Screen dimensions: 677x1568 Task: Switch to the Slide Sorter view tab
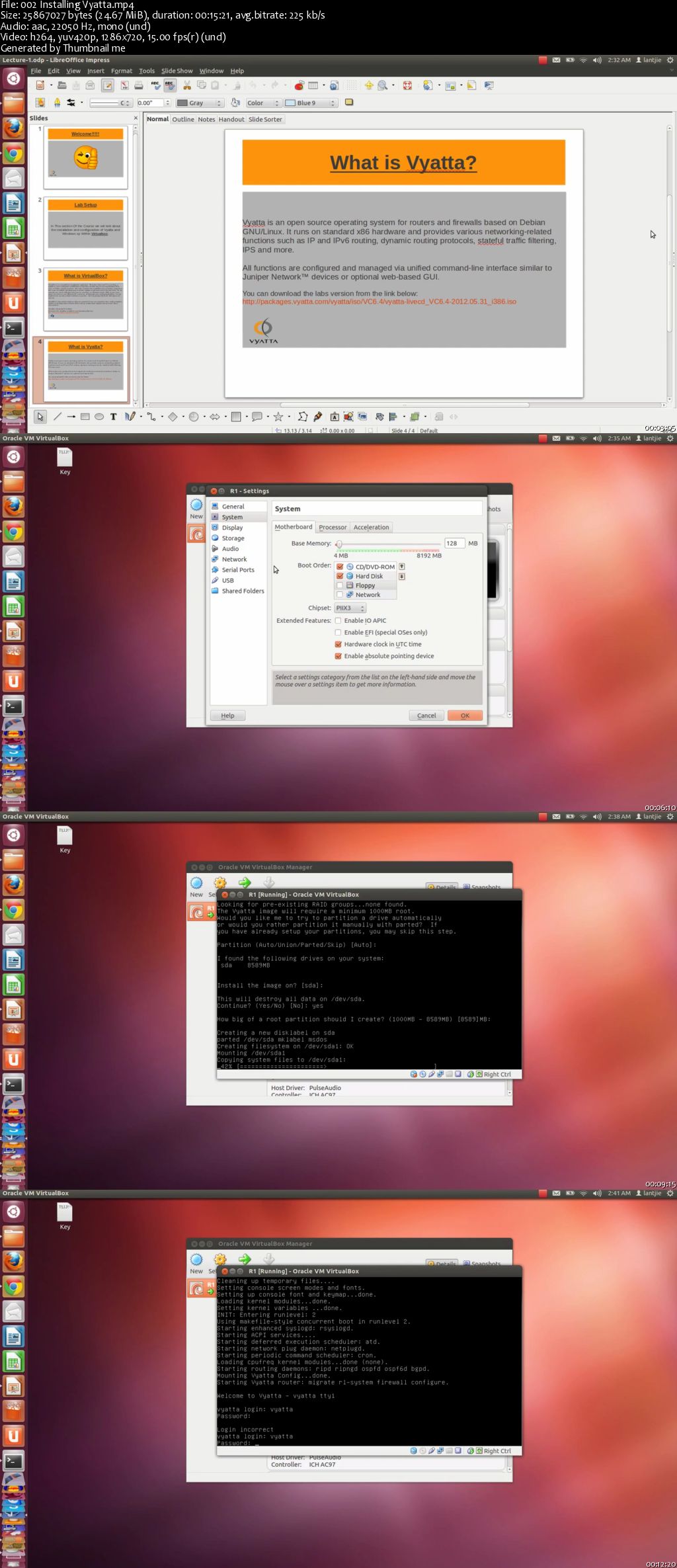pos(265,120)
